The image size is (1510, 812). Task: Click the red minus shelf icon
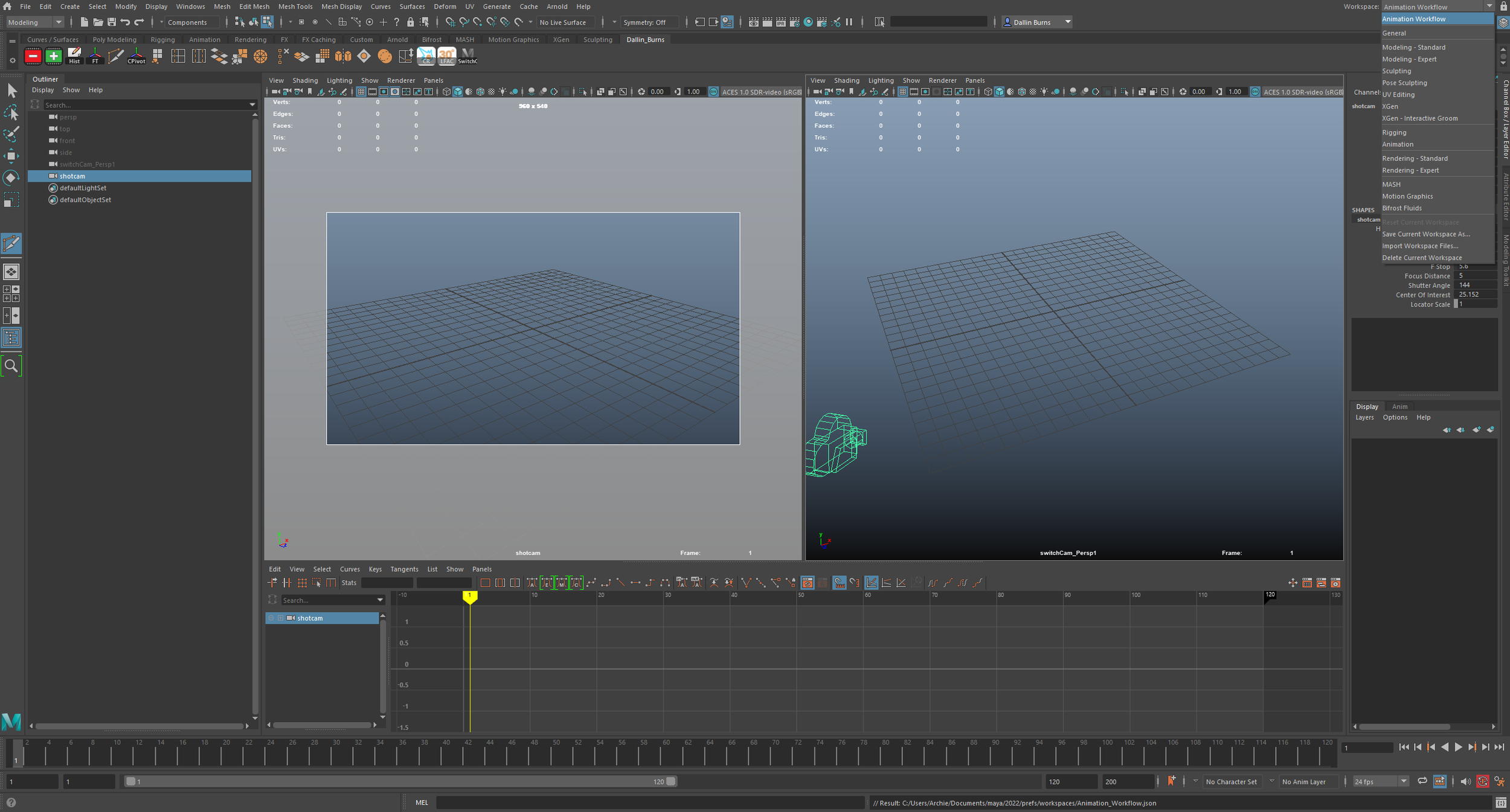[x=33, y=56]
